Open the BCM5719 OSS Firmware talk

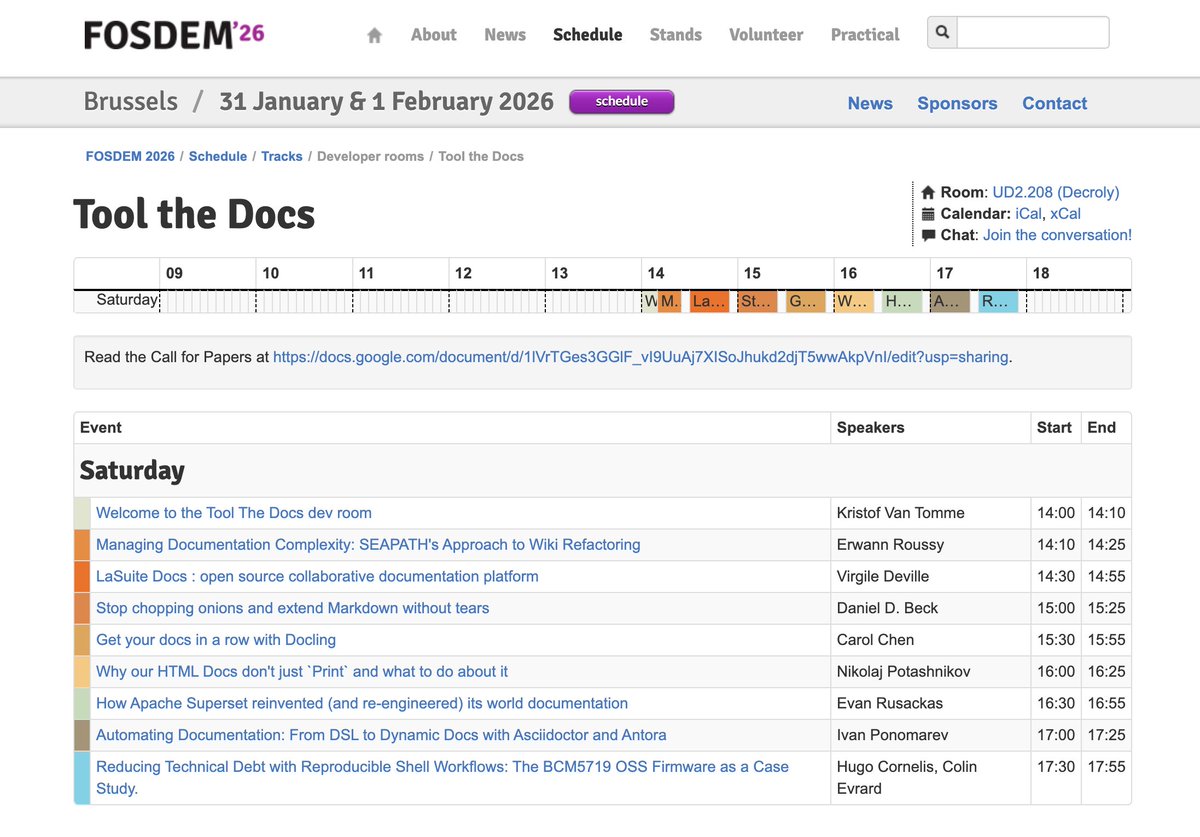click(x=442, y=777)
